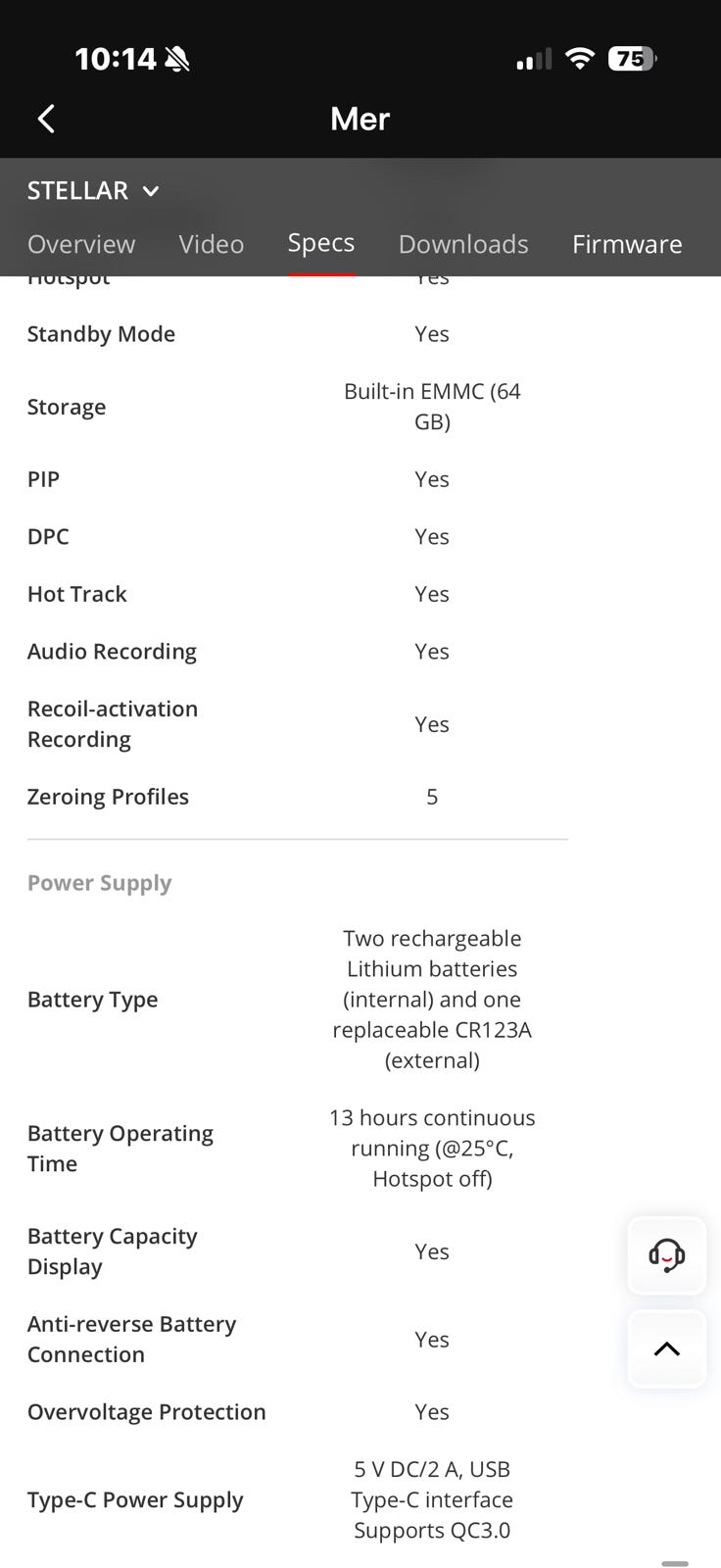Tap the silent mode bell icon
Viewport: 721px width, 1568px height.
tap(177, 60)
